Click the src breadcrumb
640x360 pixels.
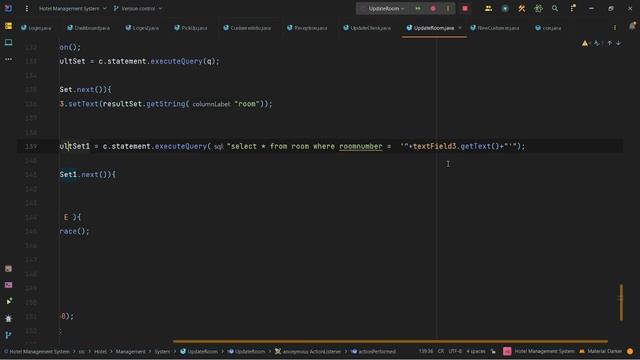(82, 351)
